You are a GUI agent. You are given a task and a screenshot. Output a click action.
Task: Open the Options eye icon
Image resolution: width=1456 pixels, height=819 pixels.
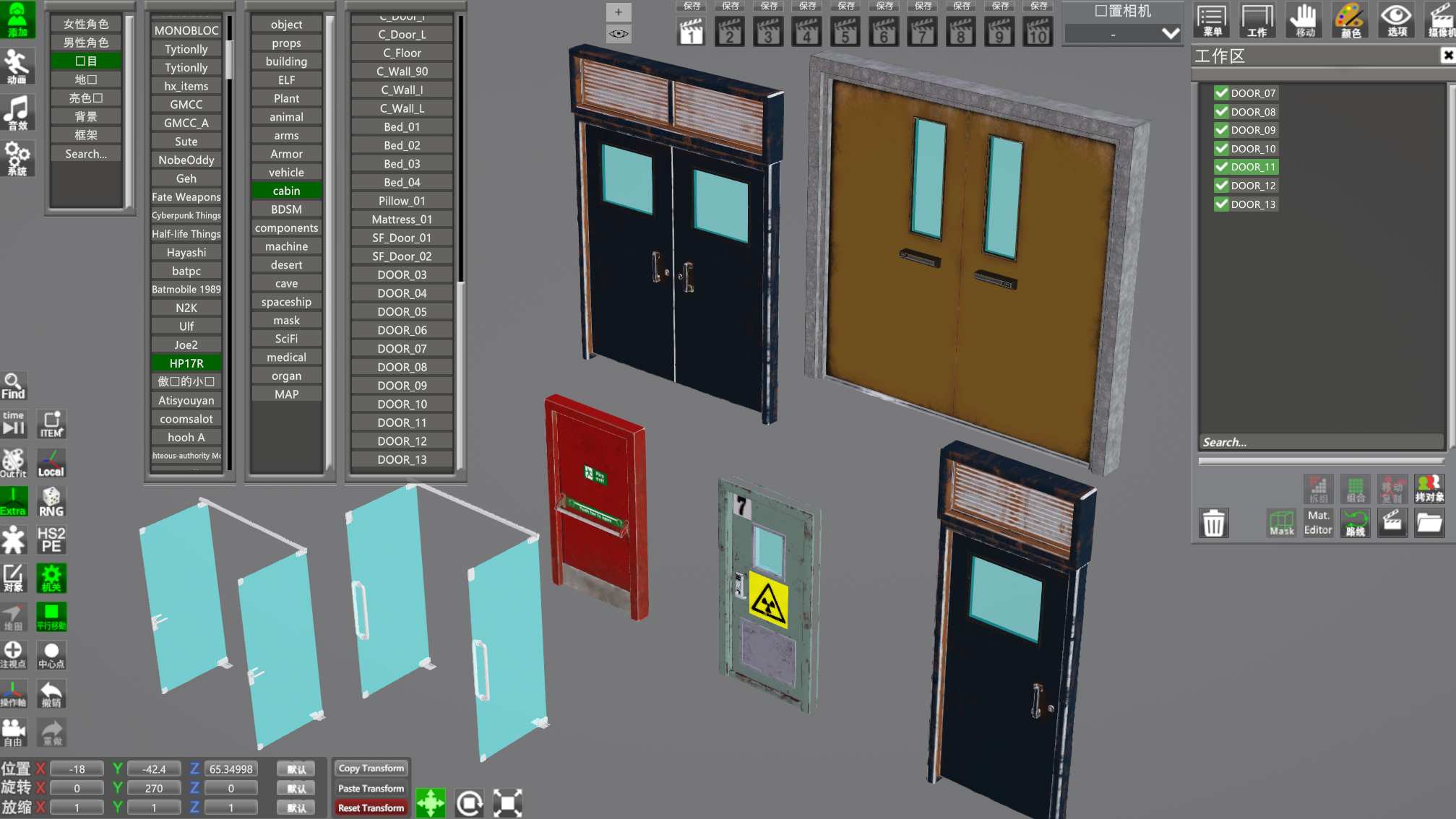(1396, 19)
